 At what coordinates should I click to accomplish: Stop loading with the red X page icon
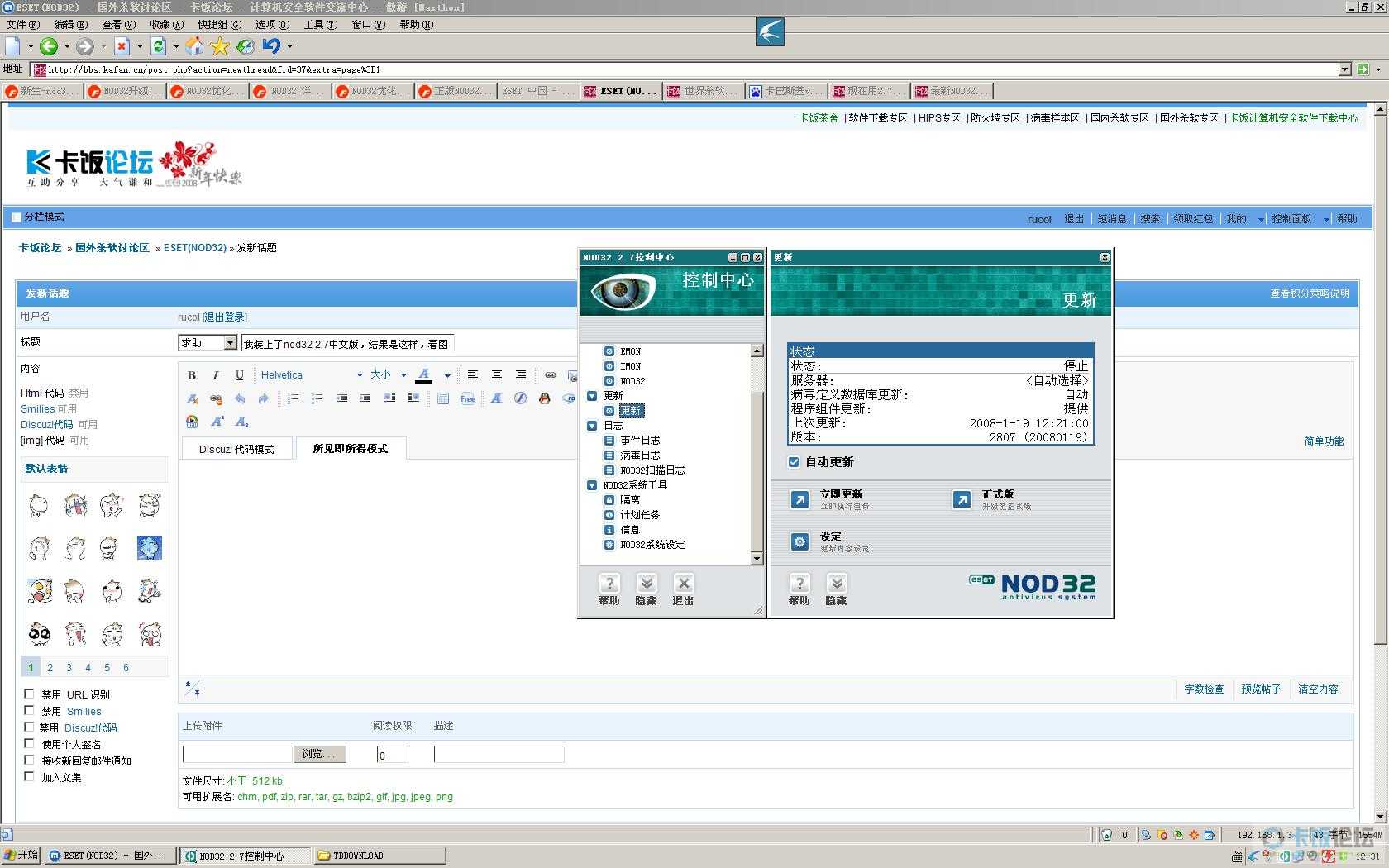coord(122,46)
